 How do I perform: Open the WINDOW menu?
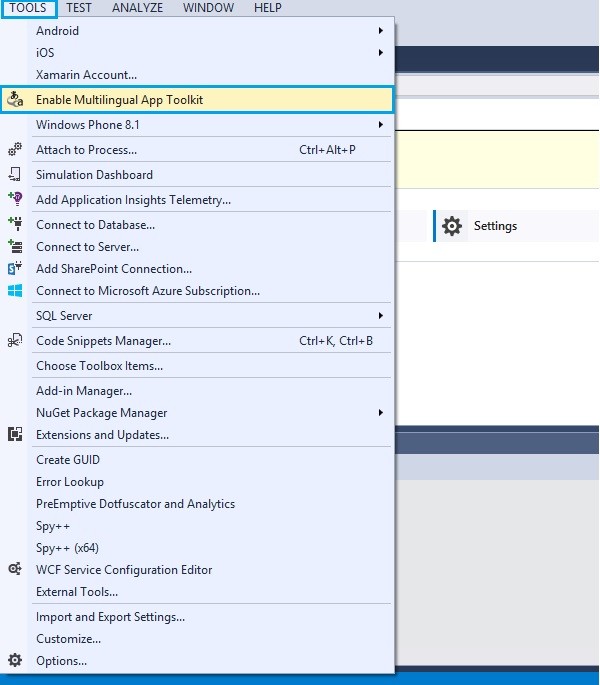pos(208,8)
